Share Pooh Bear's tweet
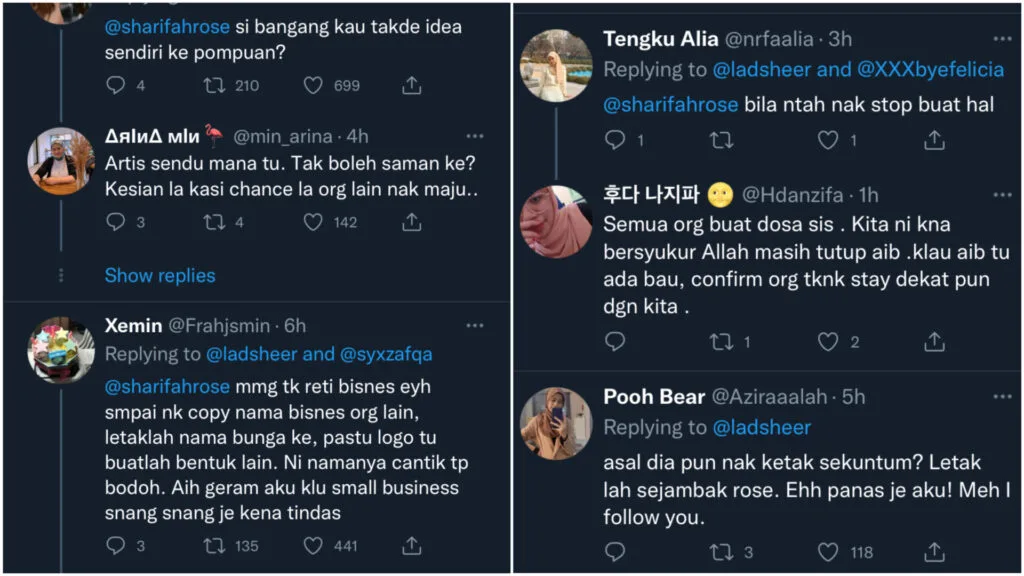1024x576 pixels. (x=934, y=551)
